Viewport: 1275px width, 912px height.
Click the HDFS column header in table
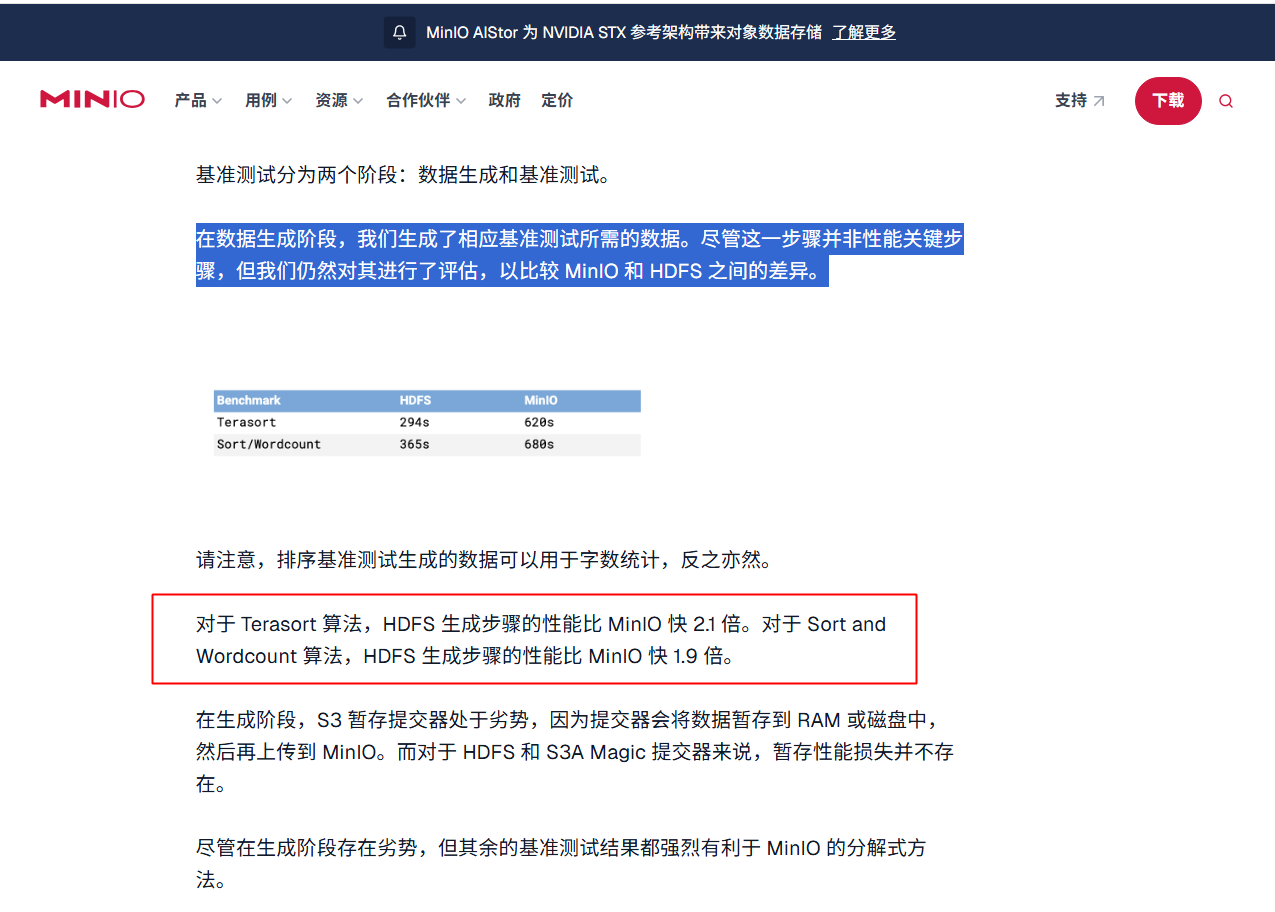tap(415, 400)
